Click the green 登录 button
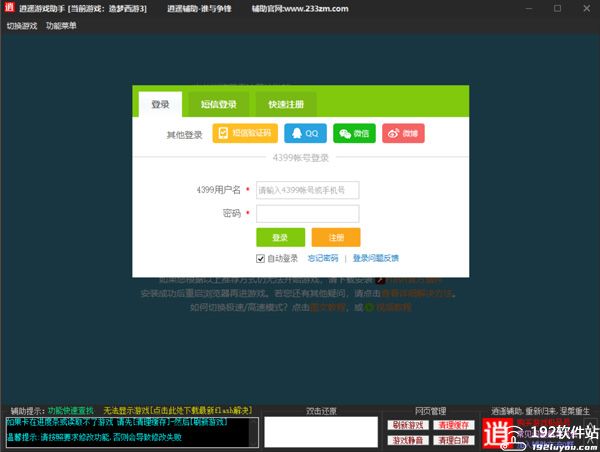Screen dimensions: 600x452 [x=280, y=237]
